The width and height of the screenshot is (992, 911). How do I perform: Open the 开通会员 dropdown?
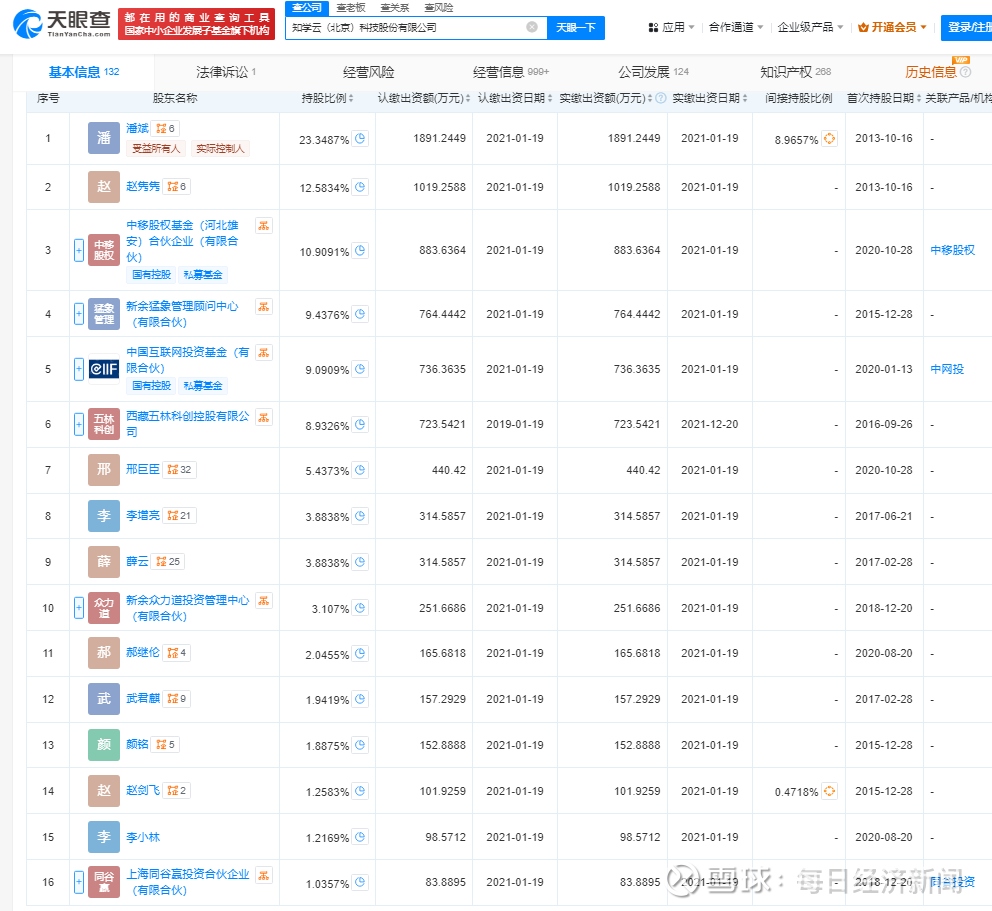click(x=892, y=27)
